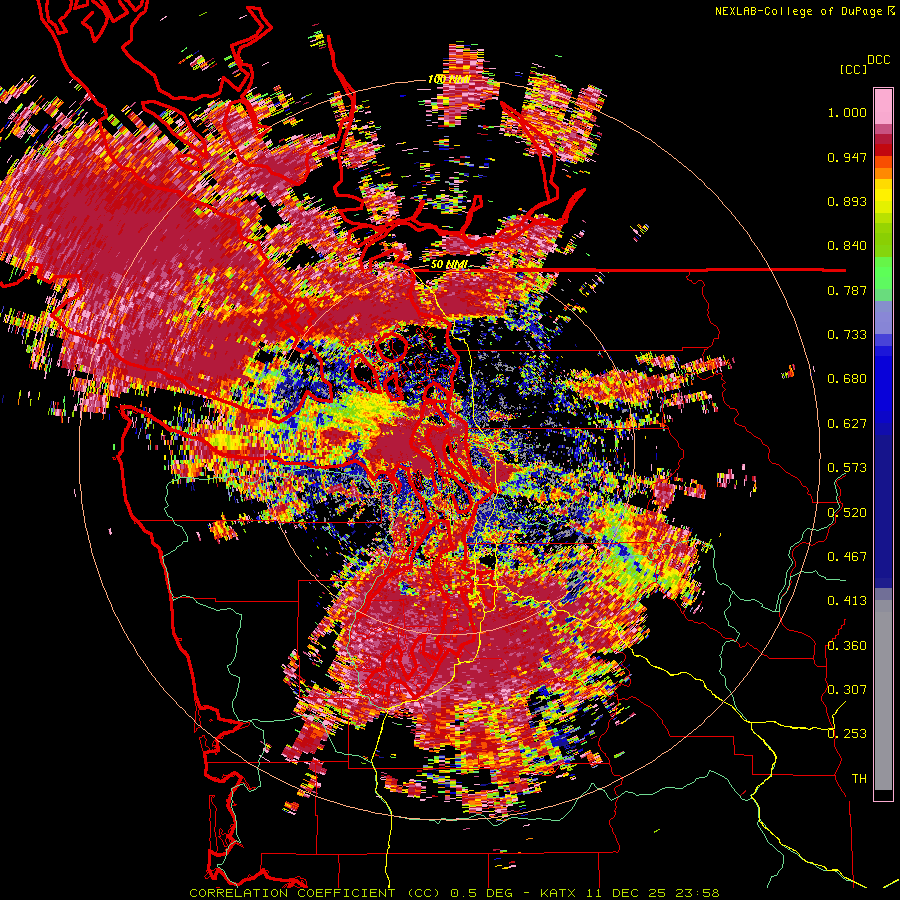
Task: Click the 0.413 color scale value
Action: [847, 601]
